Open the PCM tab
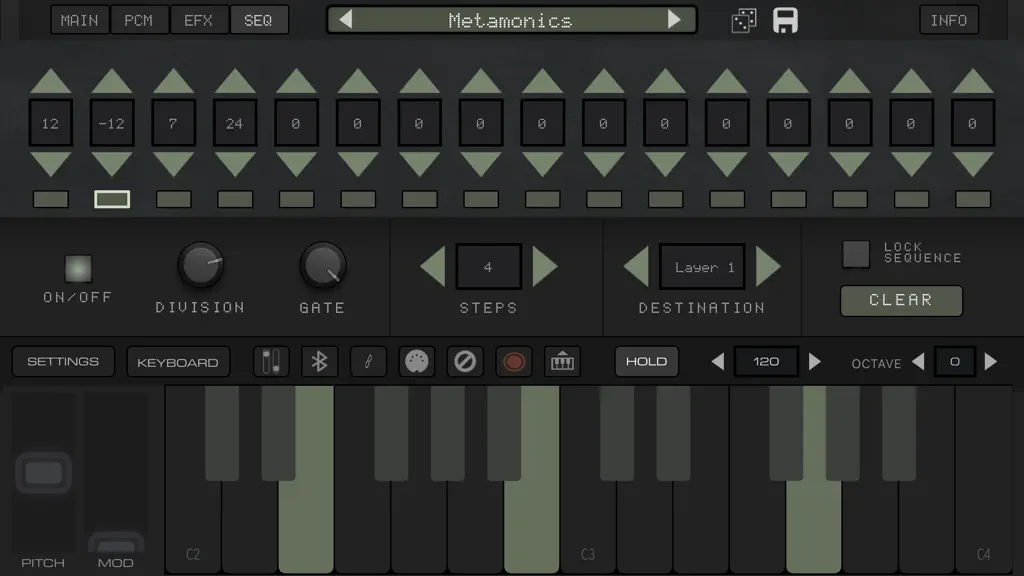1024x576 pixels. (138, 20)
